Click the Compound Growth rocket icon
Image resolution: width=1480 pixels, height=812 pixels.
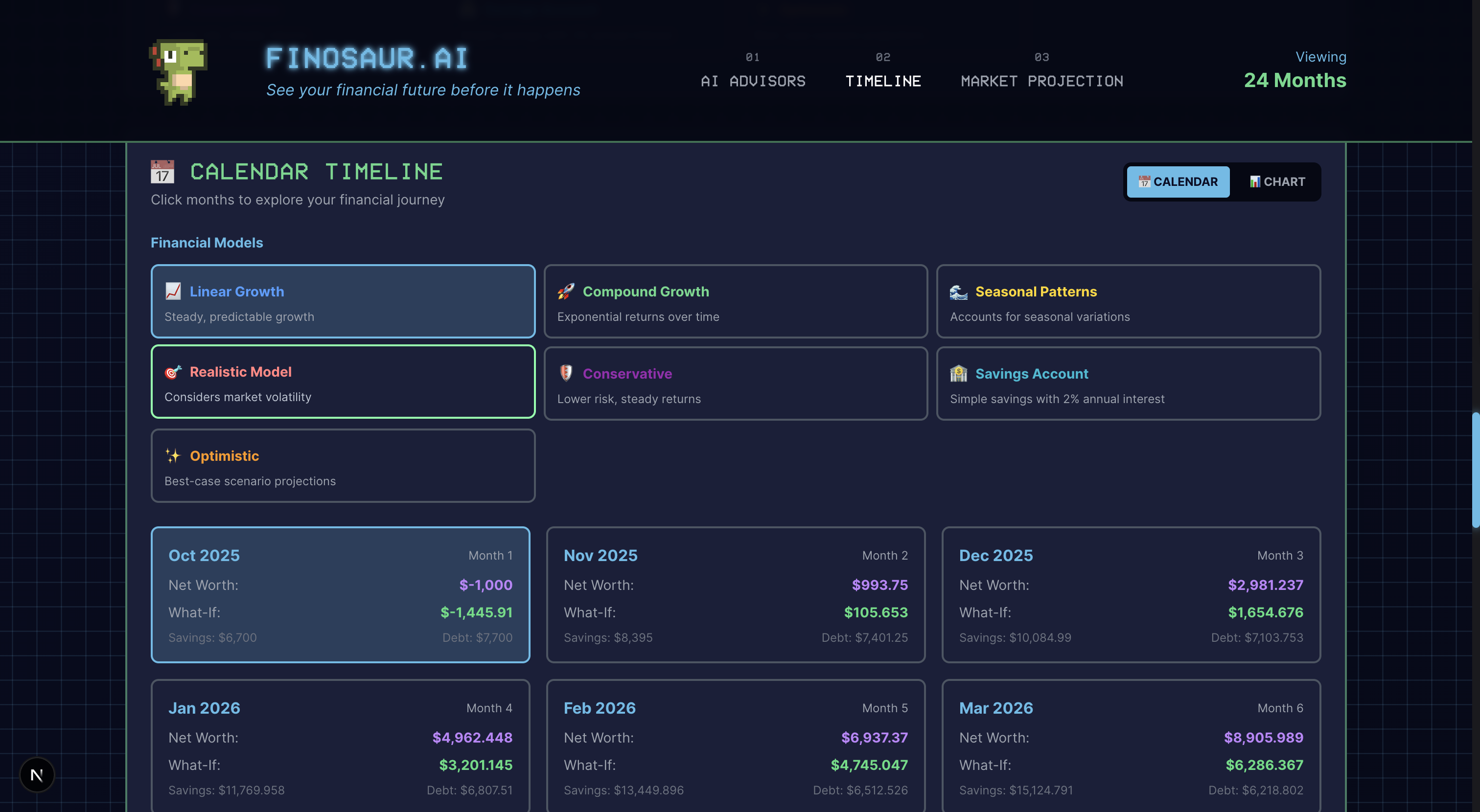tap(565, 291)
